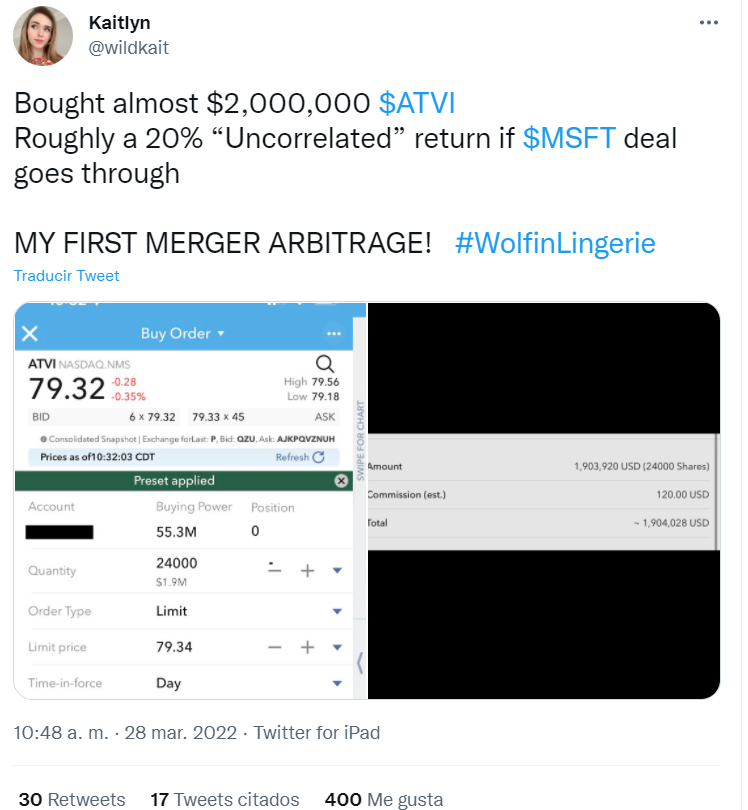The height and width of the screenshot is (810, 748).
Task: Close the Buy Order screen
Action: pyautogui.click(x=30, y=334)
